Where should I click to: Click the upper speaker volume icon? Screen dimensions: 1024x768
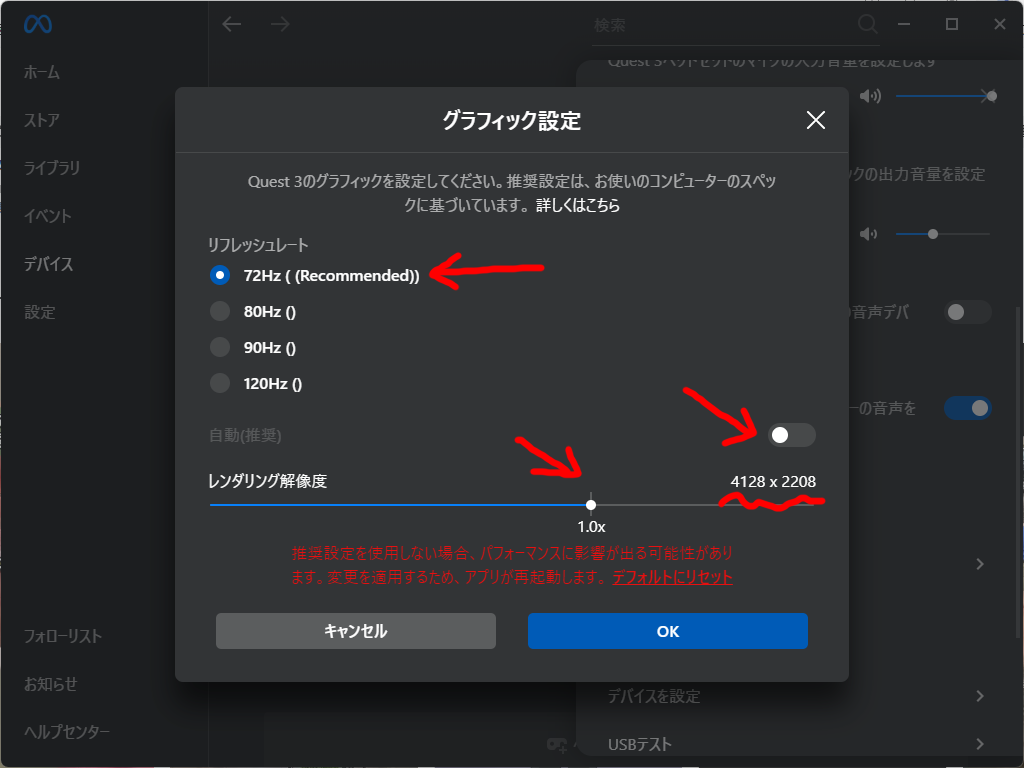coord(870,96)
